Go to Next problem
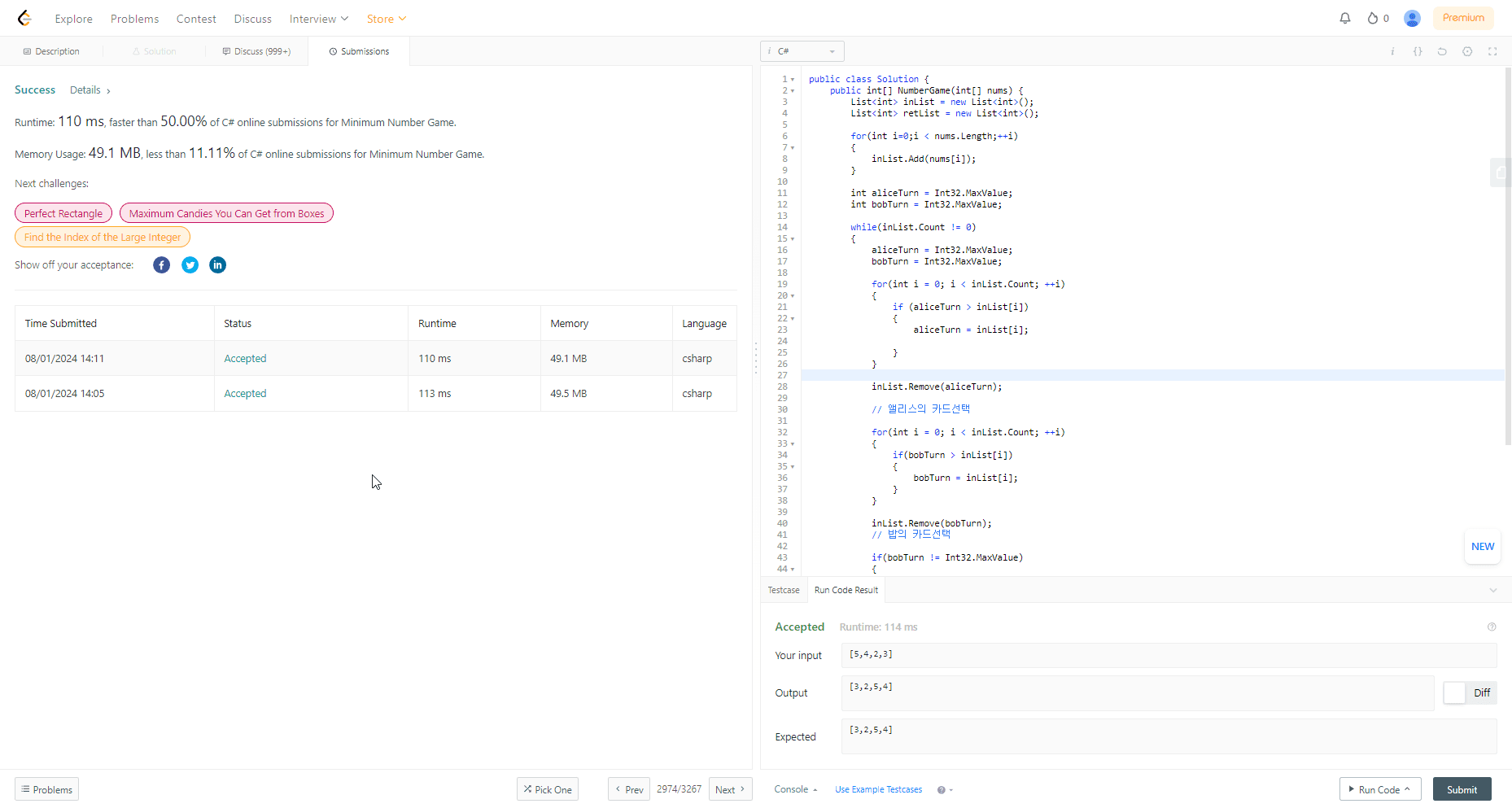This screenshot has width=1512, height=808. (730, 789)
